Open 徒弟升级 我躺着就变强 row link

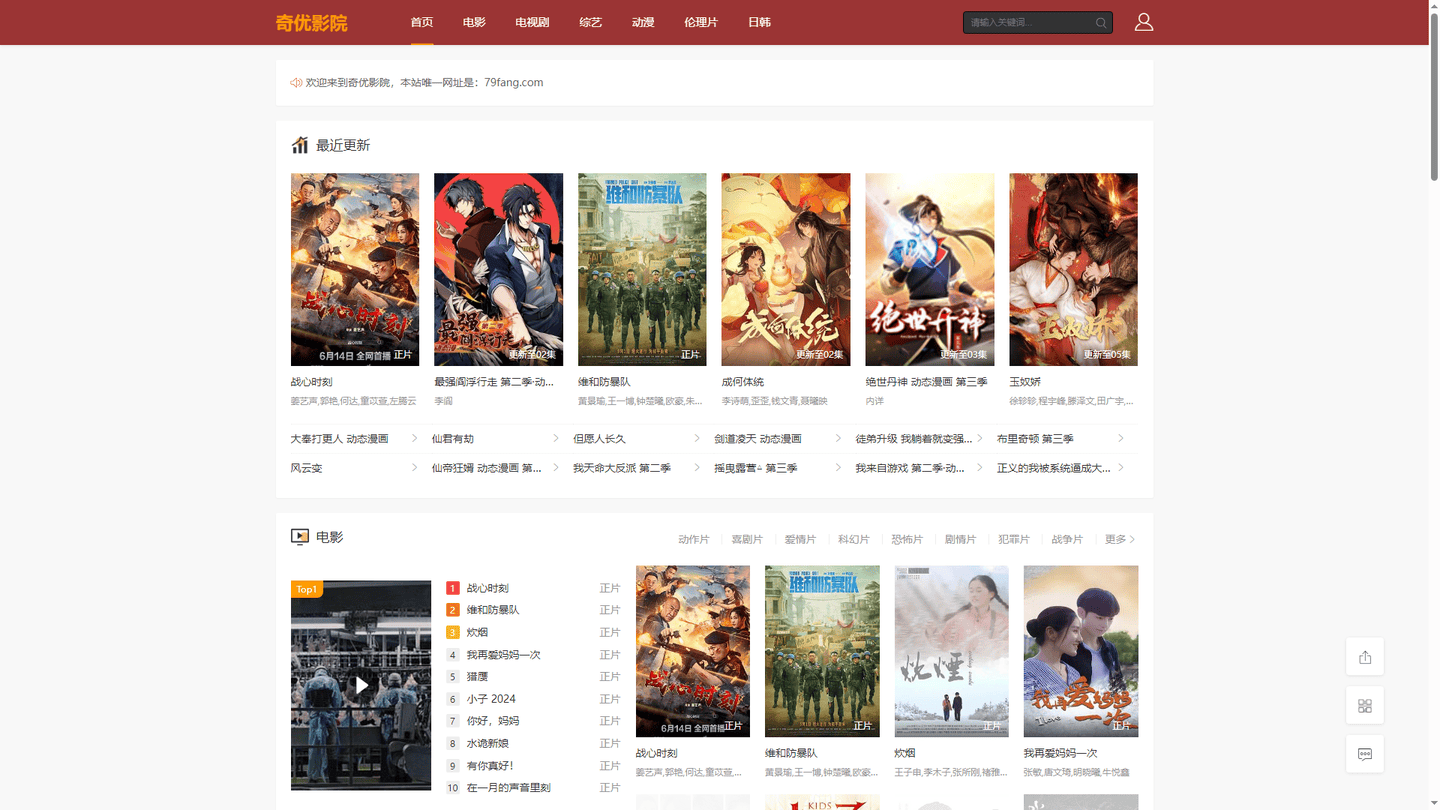coord(914,438)
